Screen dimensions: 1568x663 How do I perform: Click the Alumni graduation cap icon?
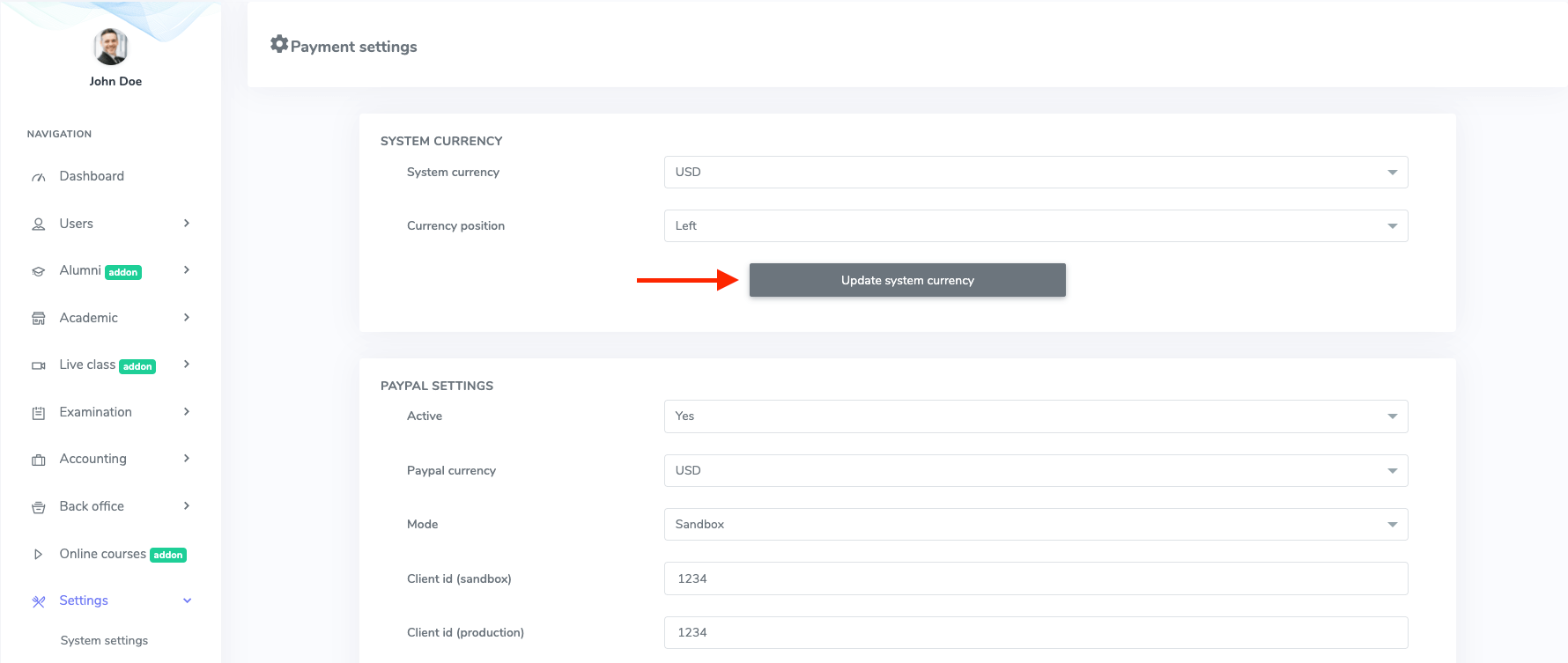coord(38,271)
